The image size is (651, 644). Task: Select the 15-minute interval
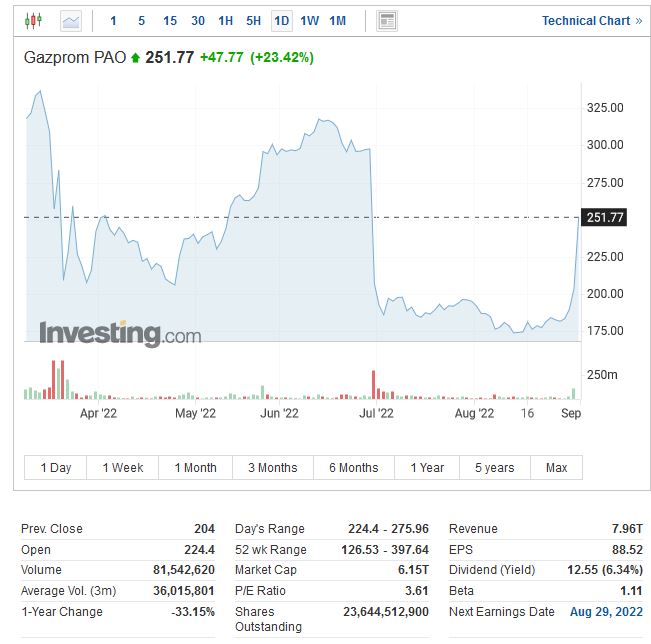[170, 20]
